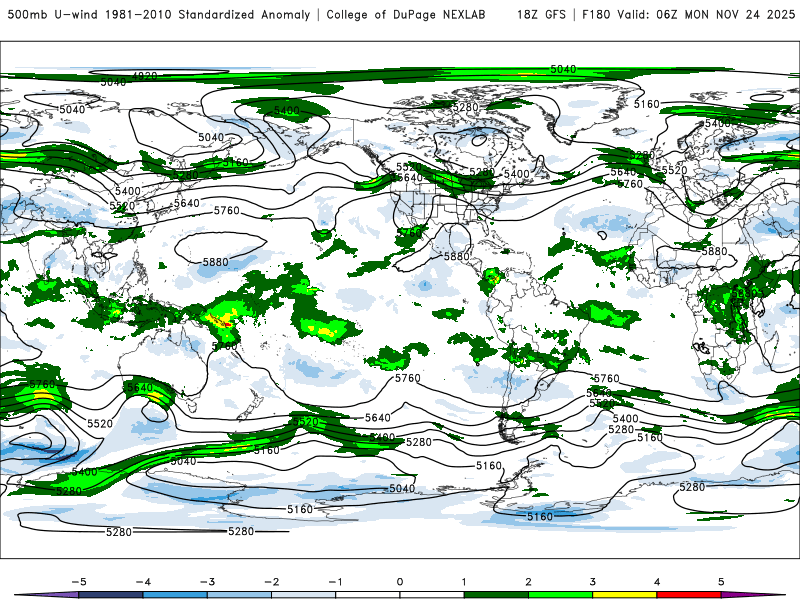Screen dimensions: 800x600
Task: Click the colorbar tick label "5"
Action: (x=721, y=582)
